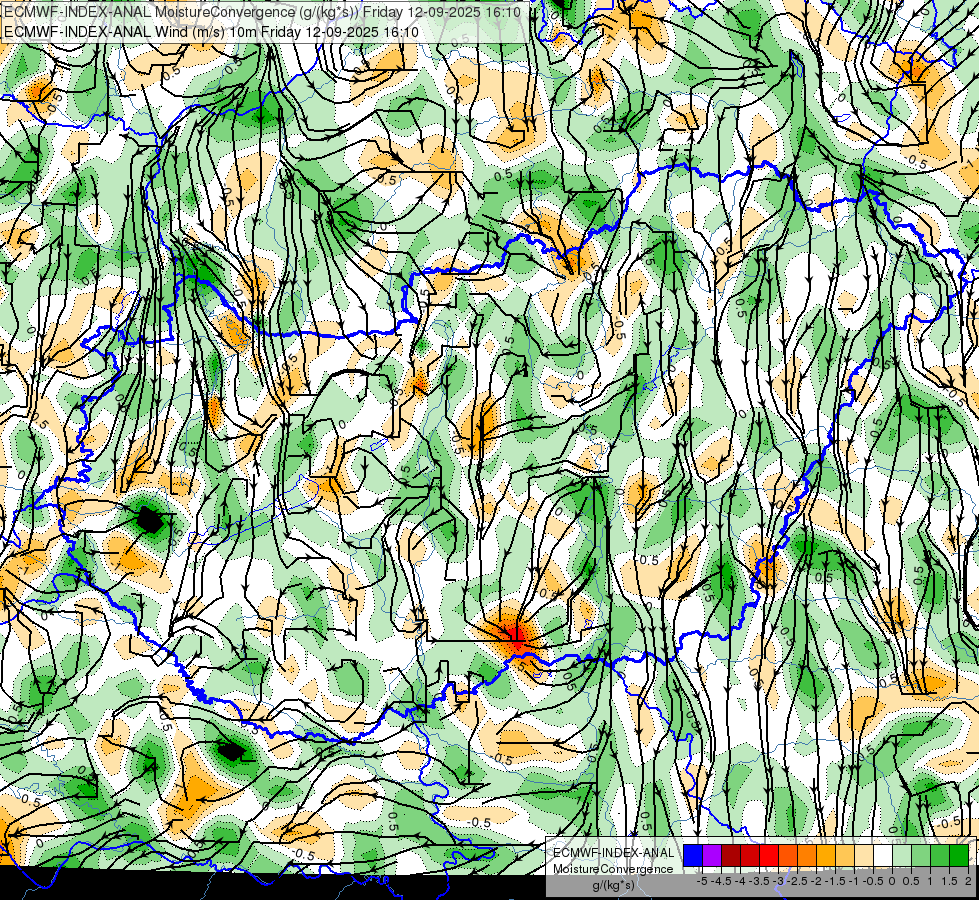Click the -3.5 tick label in the legend

click(759, 881)
